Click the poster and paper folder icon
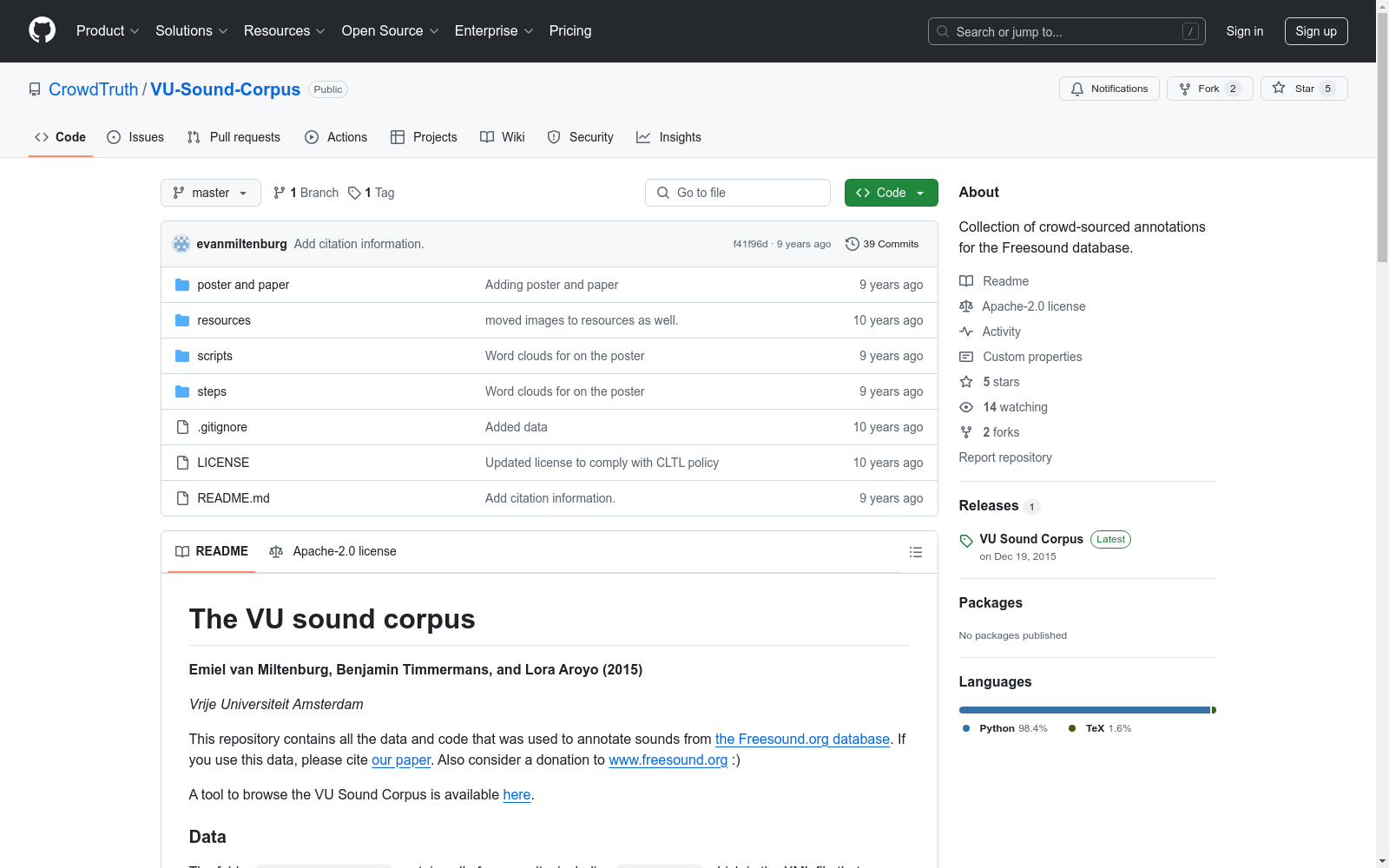Viewport: 1389px width, 868px height. pos(182,285)
